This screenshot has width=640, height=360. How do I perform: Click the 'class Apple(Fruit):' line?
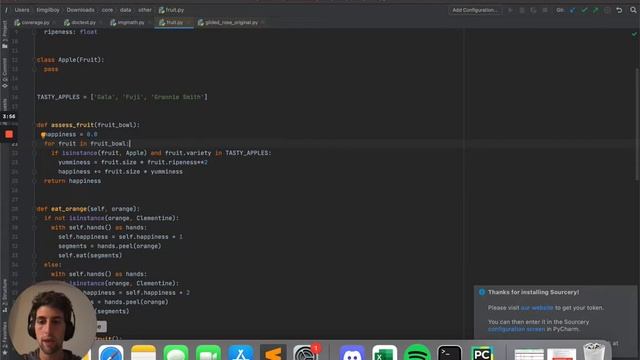[70, 60]
